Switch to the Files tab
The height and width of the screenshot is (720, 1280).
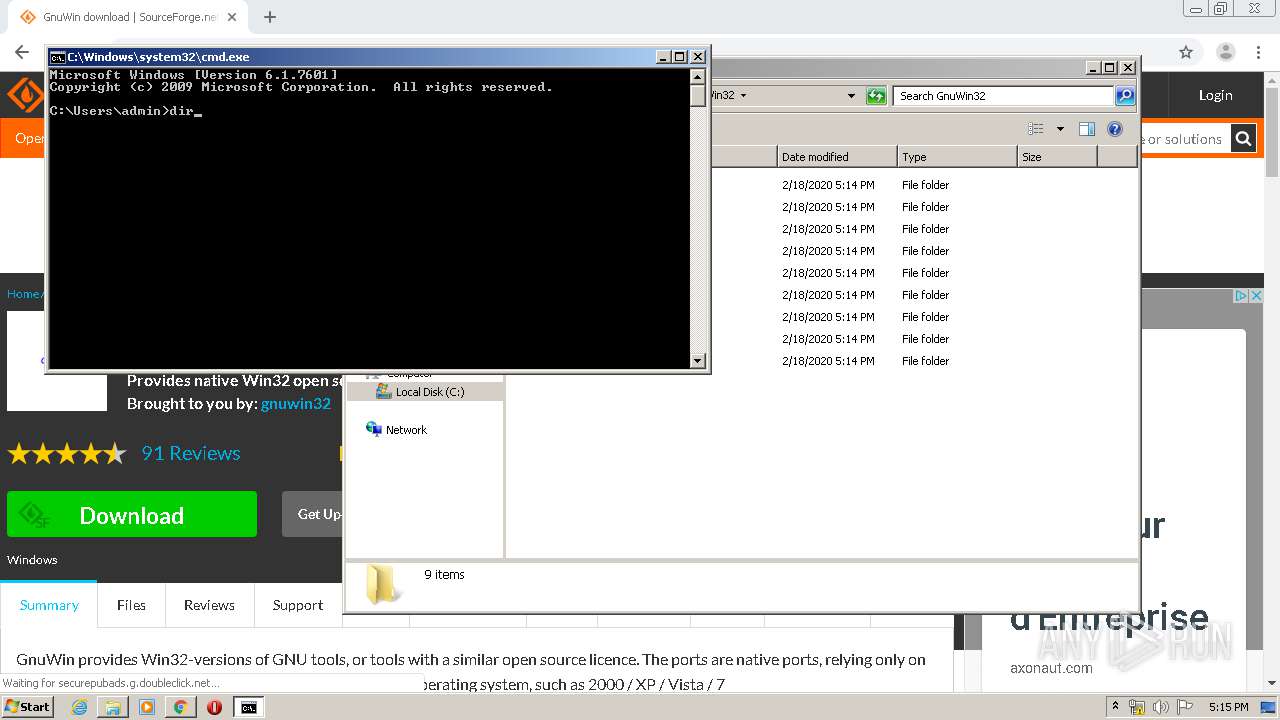pos(131,605)
